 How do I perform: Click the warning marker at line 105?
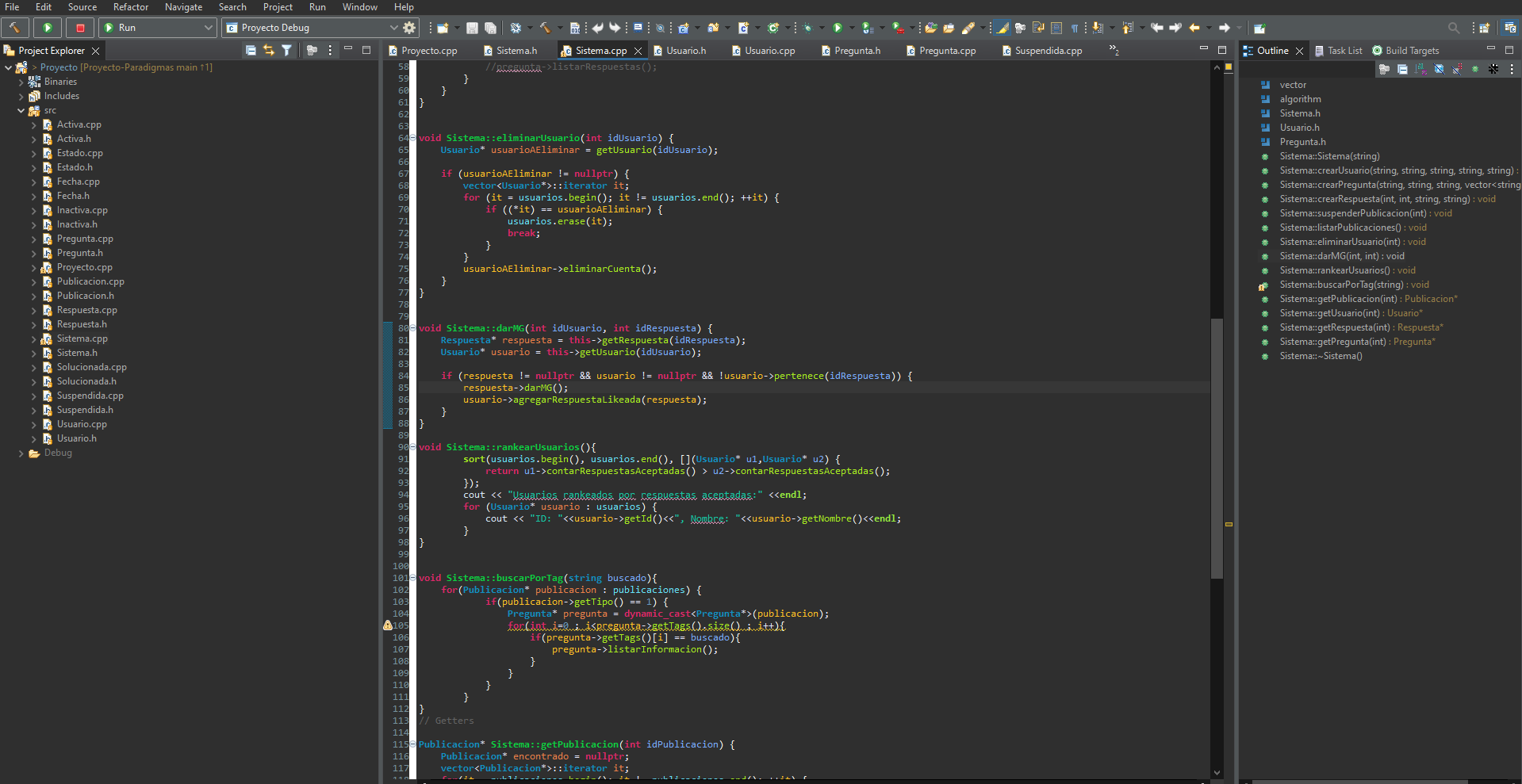coord(387,625)
